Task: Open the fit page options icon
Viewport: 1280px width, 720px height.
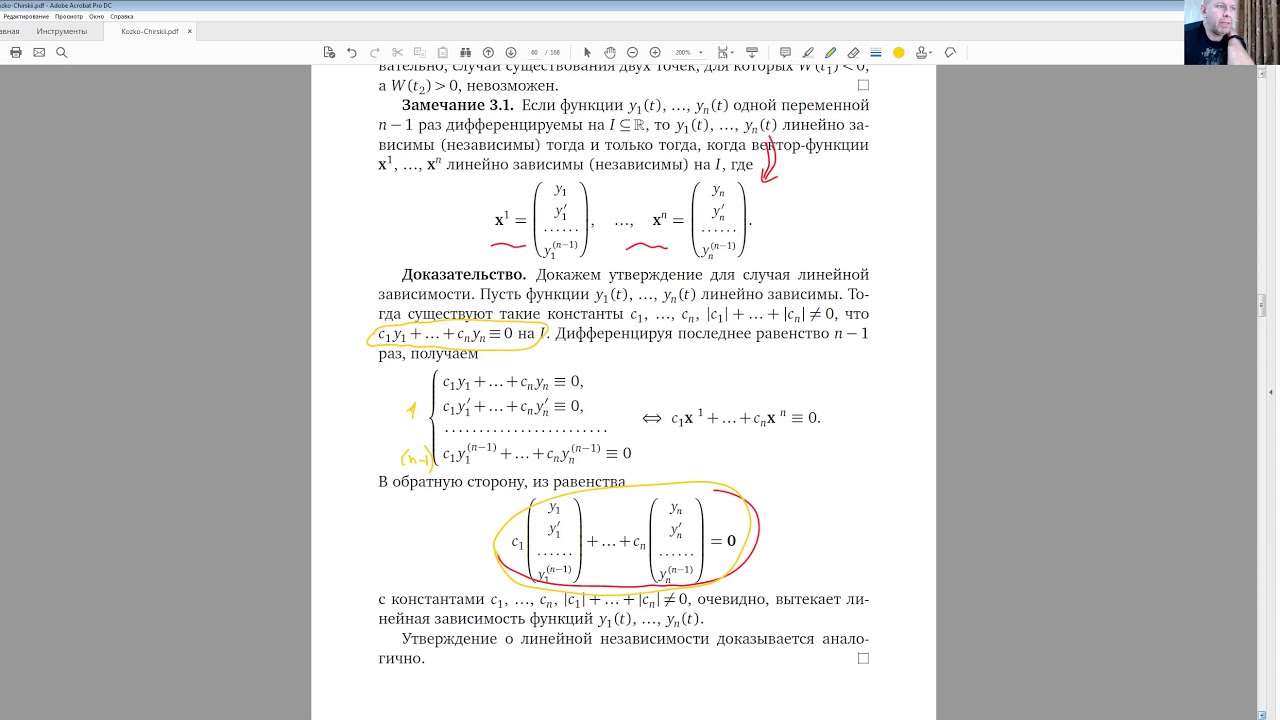Action: (x=723, y=52)
